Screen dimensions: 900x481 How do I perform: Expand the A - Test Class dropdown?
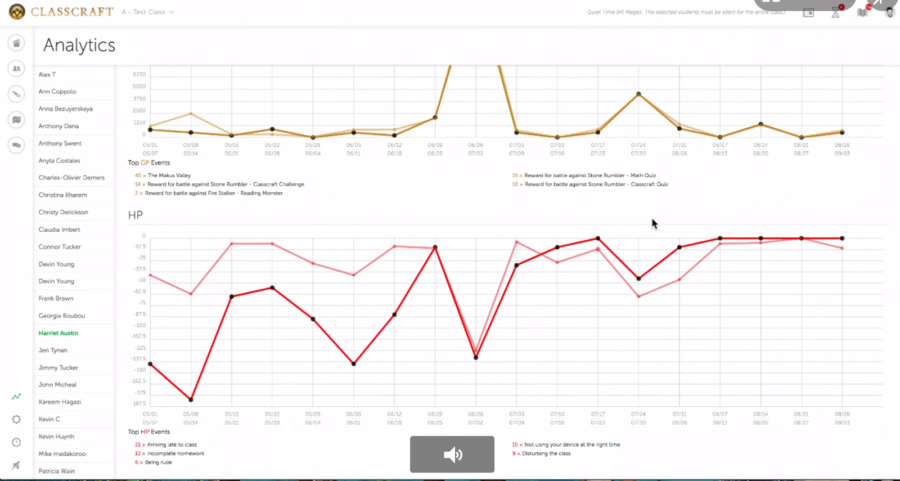tap(147, 12)
